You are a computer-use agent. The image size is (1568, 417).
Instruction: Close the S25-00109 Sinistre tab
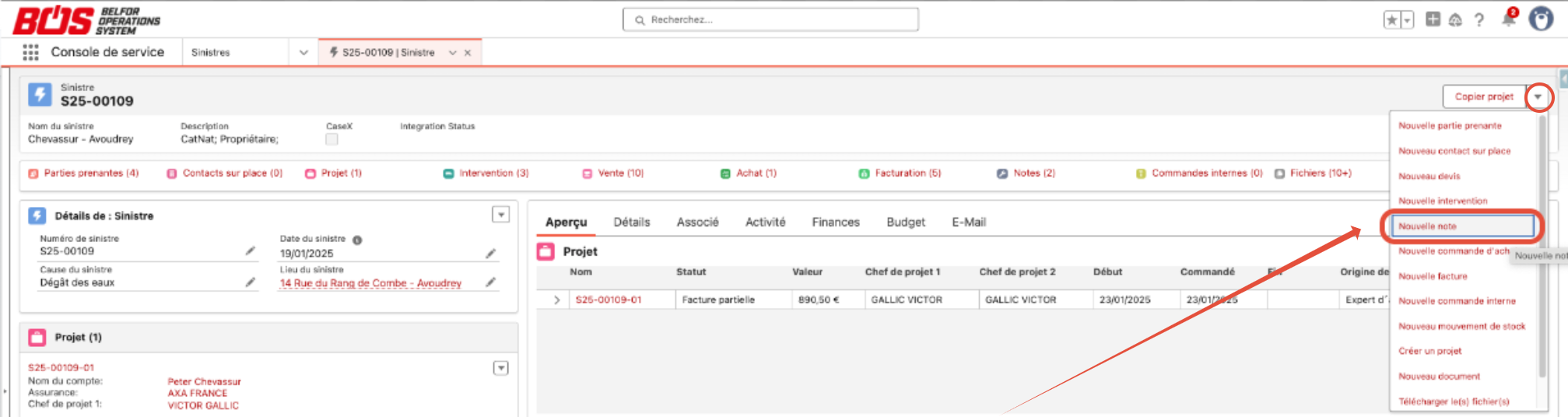[x=468, y=53]
